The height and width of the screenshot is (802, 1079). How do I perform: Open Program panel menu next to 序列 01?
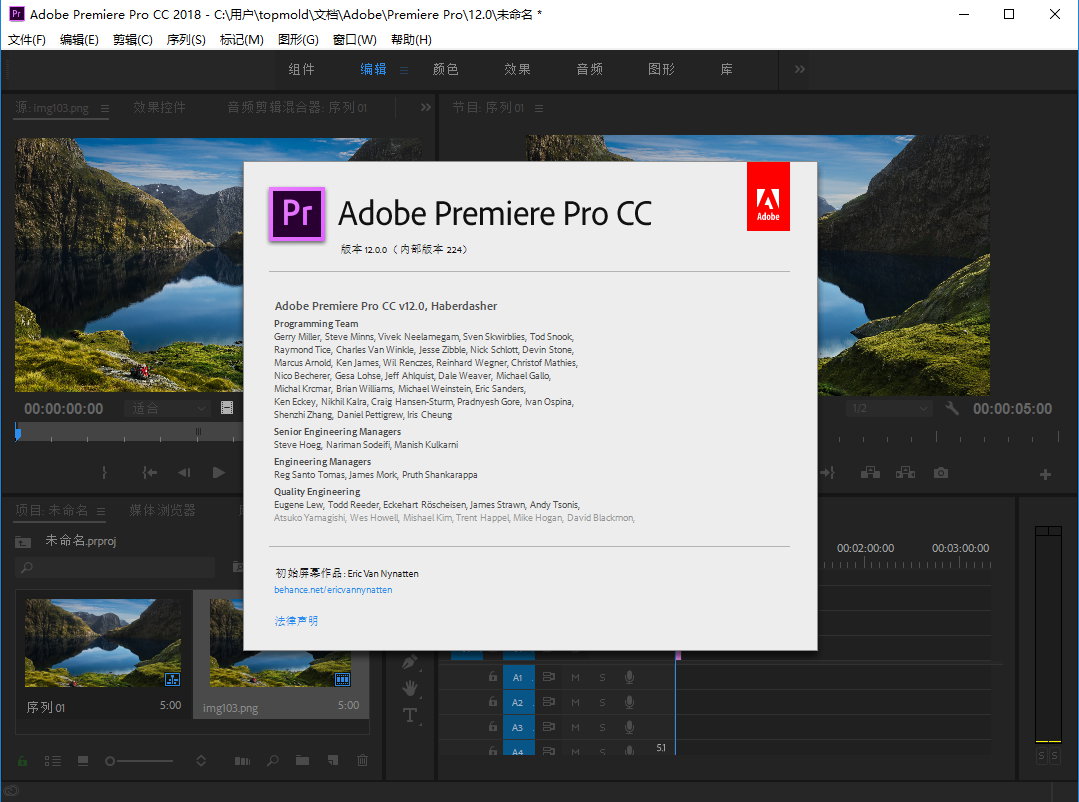click(539, 108)
